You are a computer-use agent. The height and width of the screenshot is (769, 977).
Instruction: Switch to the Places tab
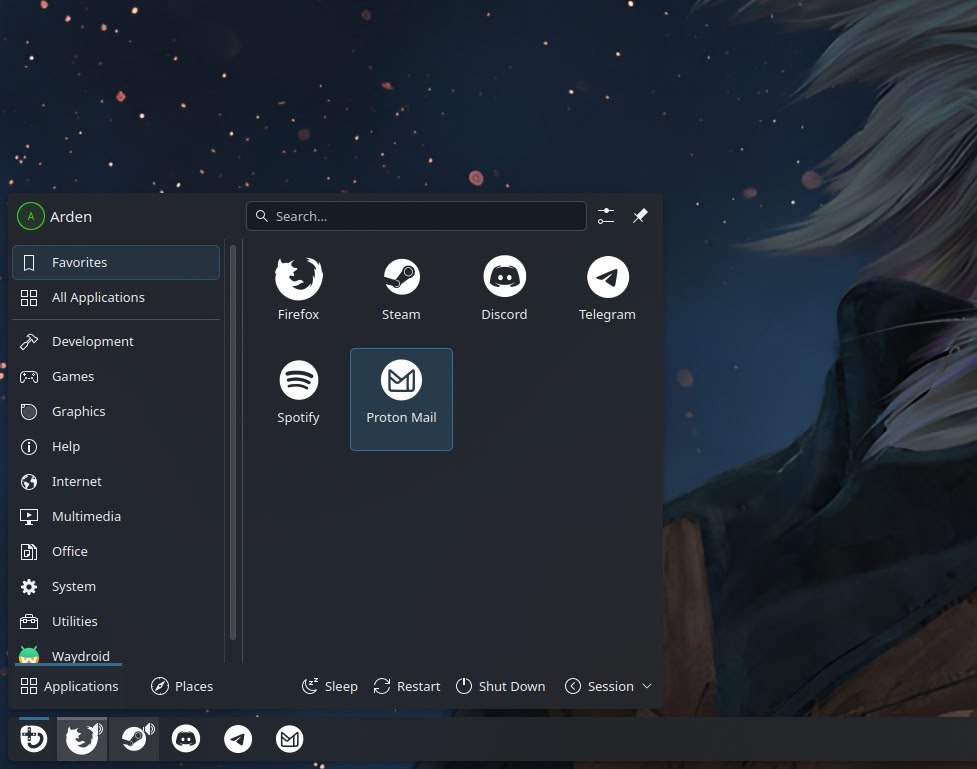182,686
